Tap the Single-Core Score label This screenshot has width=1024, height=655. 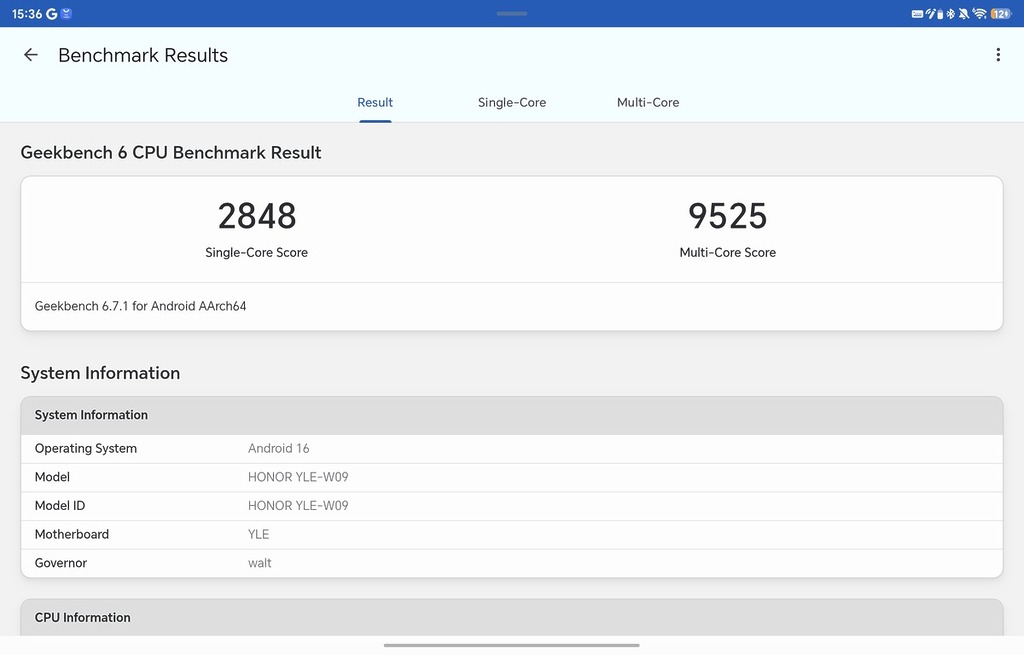257,253
